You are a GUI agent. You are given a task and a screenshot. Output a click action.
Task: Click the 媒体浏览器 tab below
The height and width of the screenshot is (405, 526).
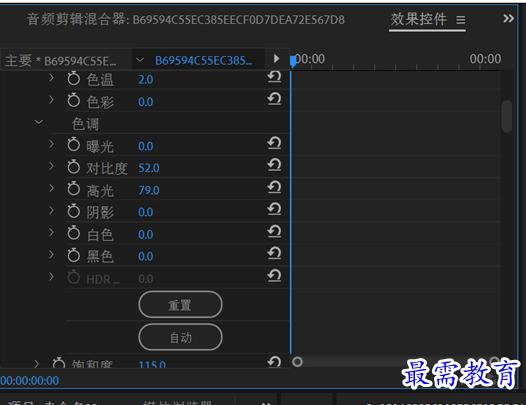point(177,402)
